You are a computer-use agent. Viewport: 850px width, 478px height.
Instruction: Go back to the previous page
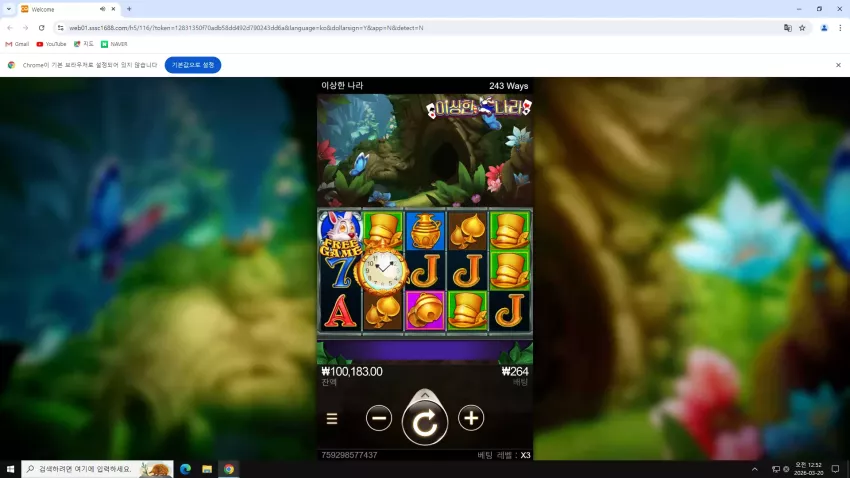click(x=10, y=28)
